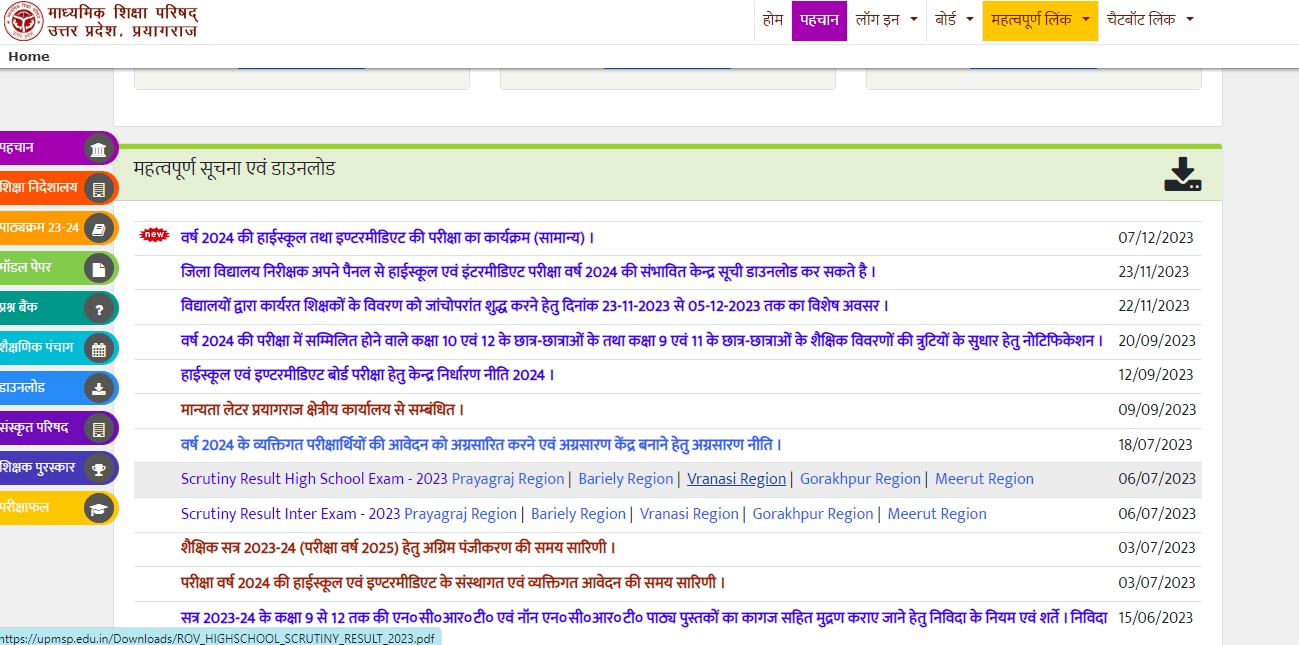Screen dimensions: 1299x645
Task: Select the शैक्षणिक पंचांग calendar icon
Action: (x=99, y=347)
